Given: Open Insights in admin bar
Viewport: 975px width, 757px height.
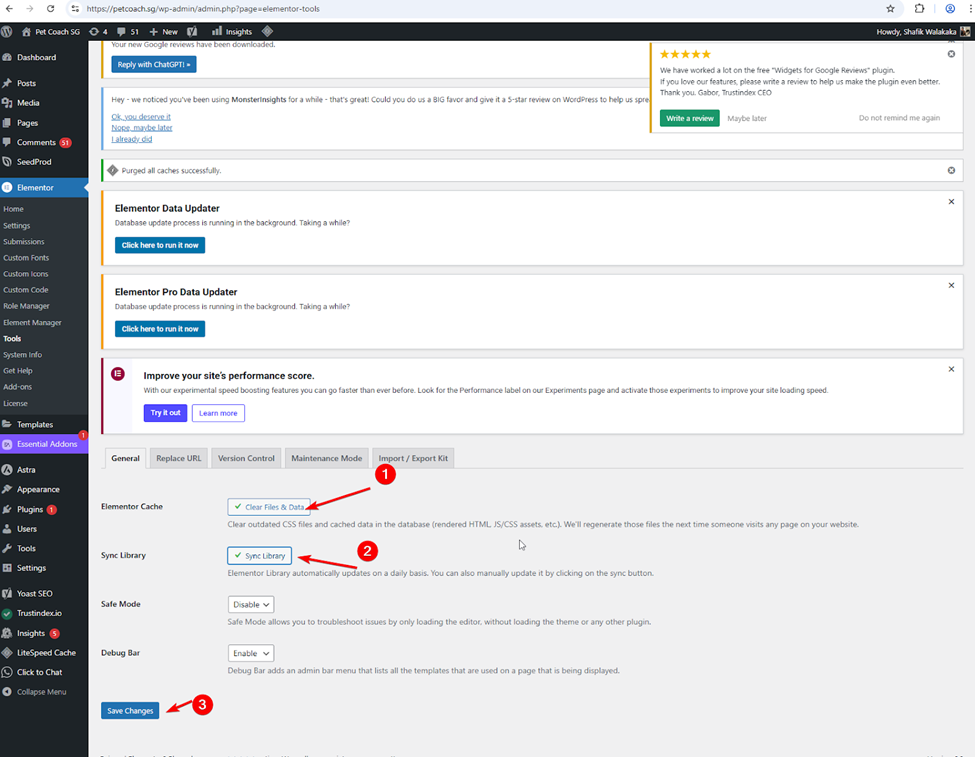Looking at the screenshot, I should [x=232, y=32].
